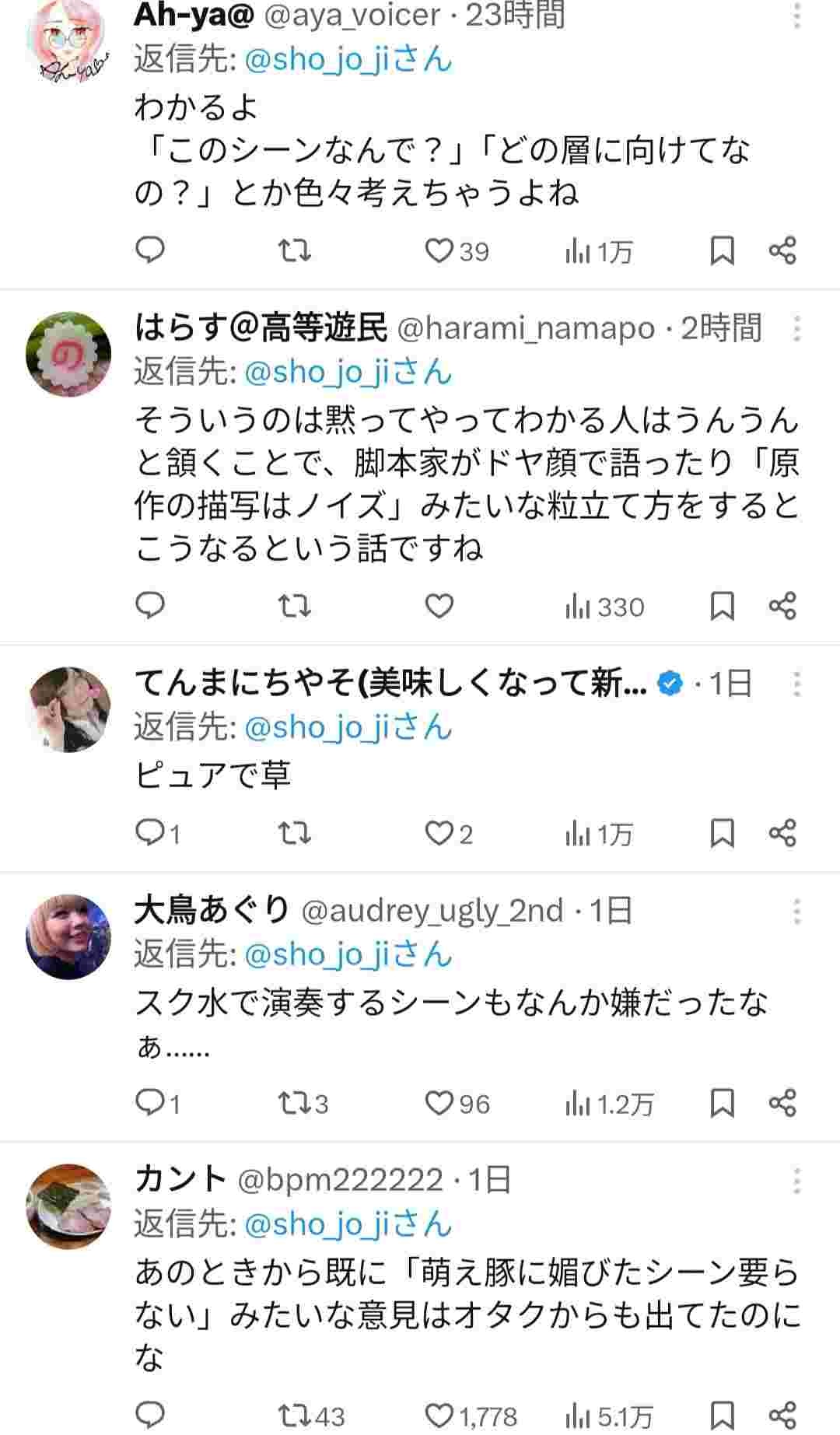Share the てんまにちやそ tweet
Image resolution: width=840 pixels, height=1435 pixels.
tap(782, 833)
